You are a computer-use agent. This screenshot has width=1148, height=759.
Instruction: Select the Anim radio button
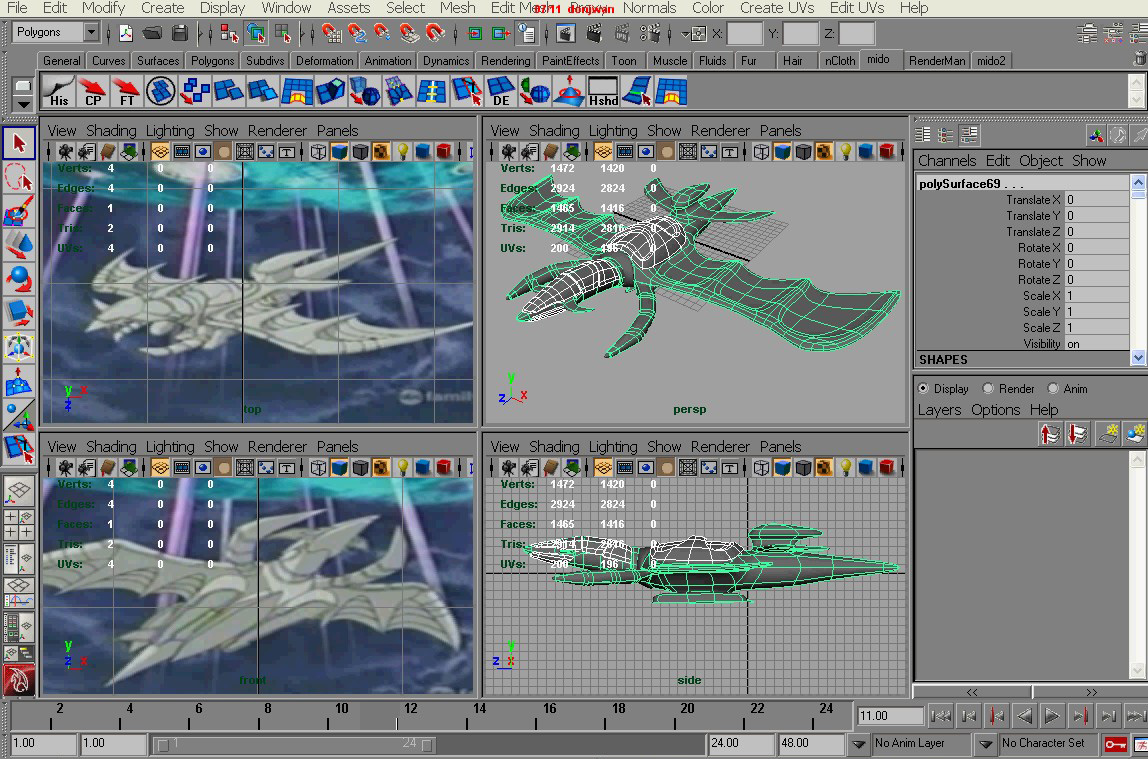coord(1053,389)
